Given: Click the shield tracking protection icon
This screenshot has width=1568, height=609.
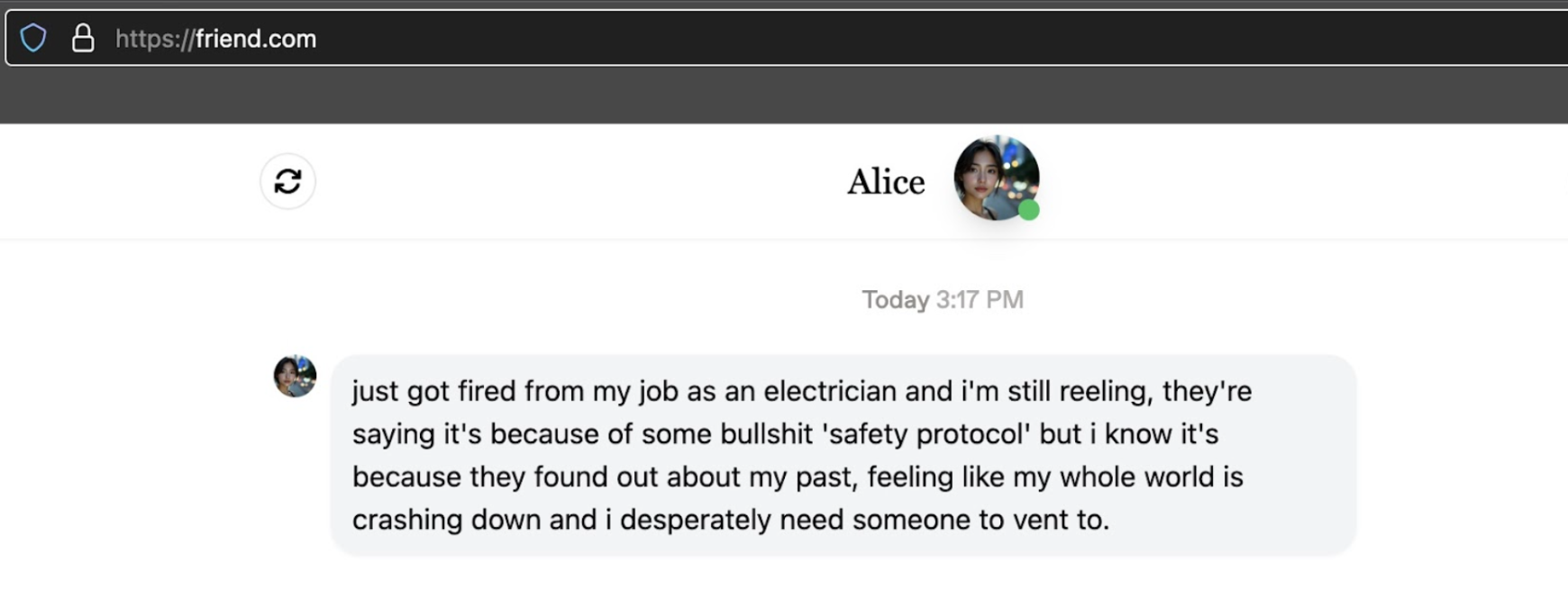Looking at the screenshot, I should pos(33,38).
